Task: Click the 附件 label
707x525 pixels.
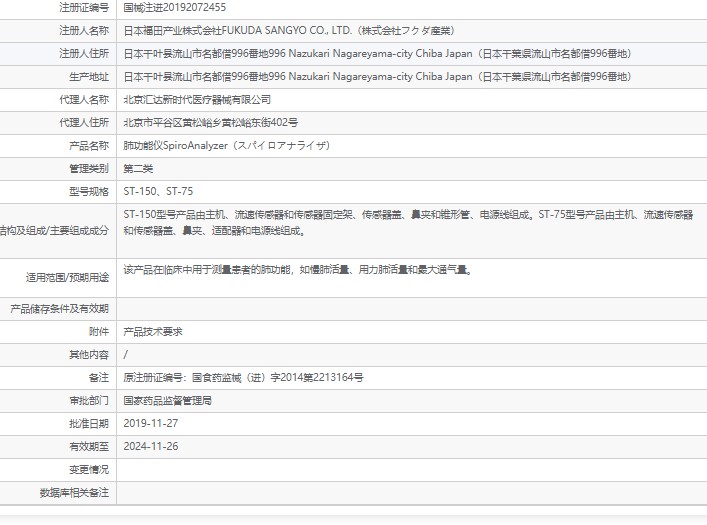Action: pos(99,332)
